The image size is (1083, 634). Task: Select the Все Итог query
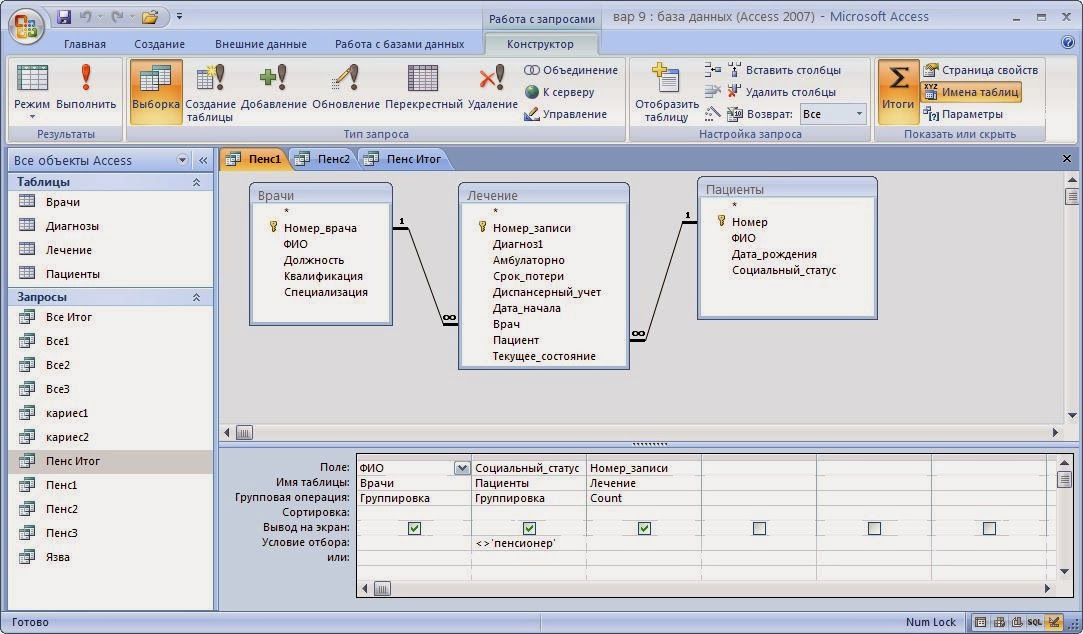(x=68, y=318)
